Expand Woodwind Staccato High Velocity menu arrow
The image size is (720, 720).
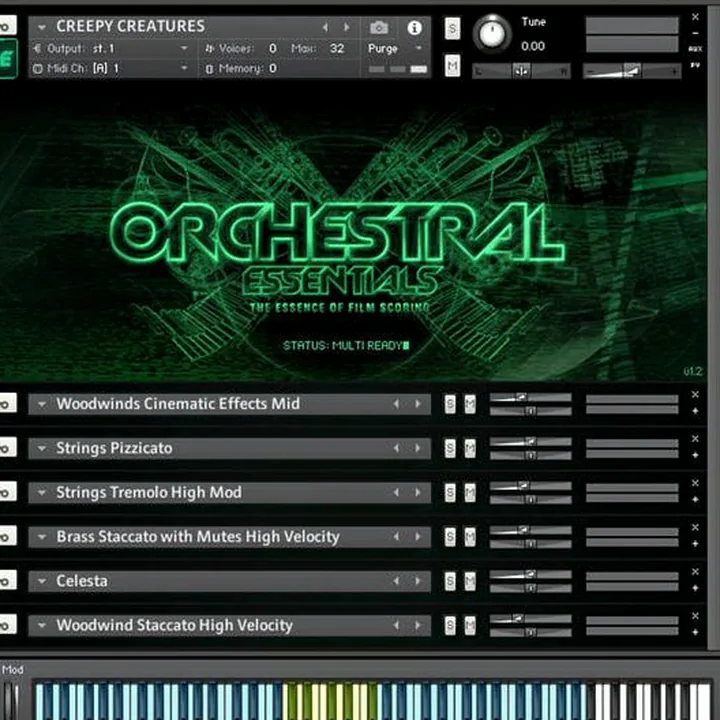[x=42, y=625]
